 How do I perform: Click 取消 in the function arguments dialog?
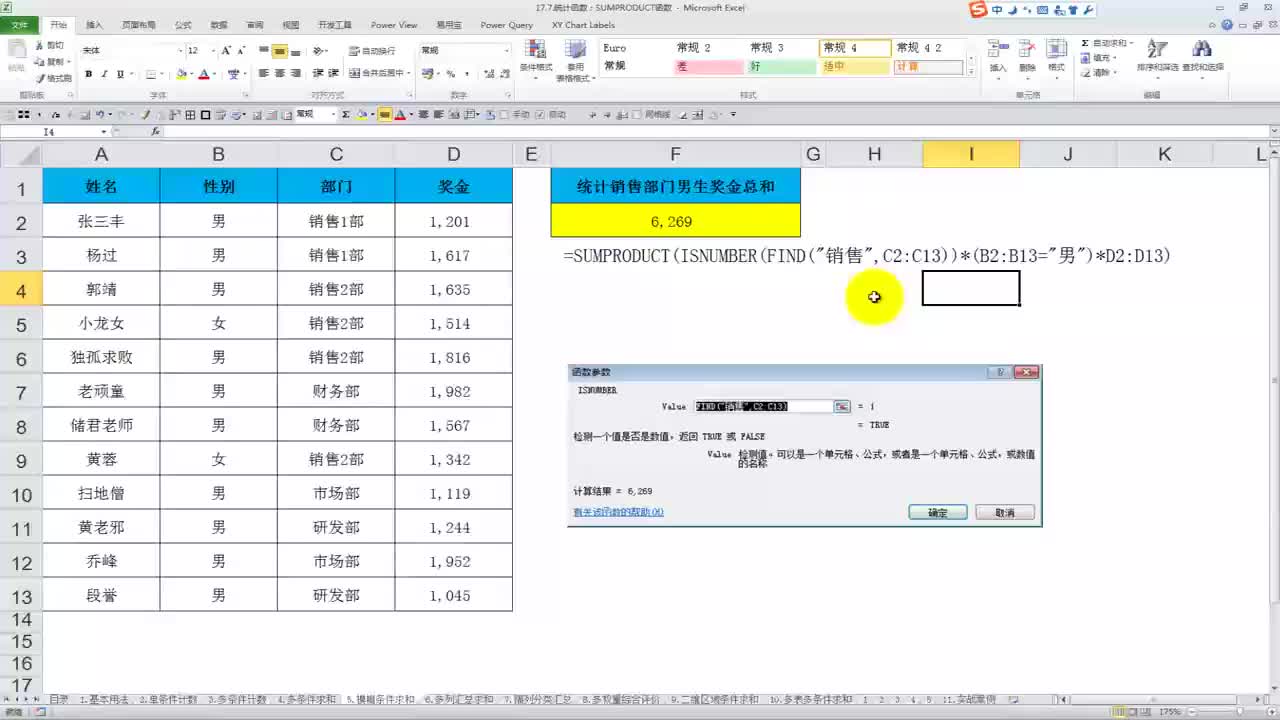tap(1005, 512)
